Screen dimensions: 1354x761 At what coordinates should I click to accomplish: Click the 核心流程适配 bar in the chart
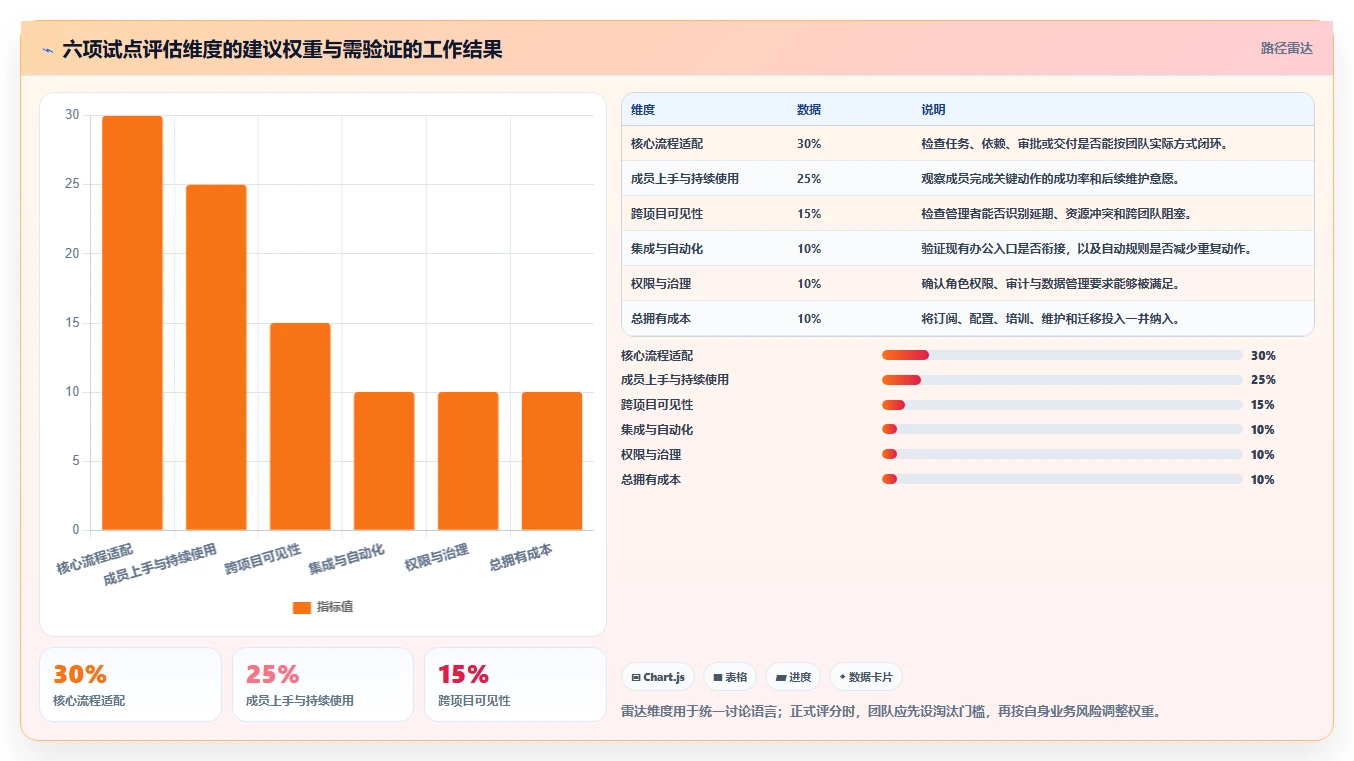132,323
